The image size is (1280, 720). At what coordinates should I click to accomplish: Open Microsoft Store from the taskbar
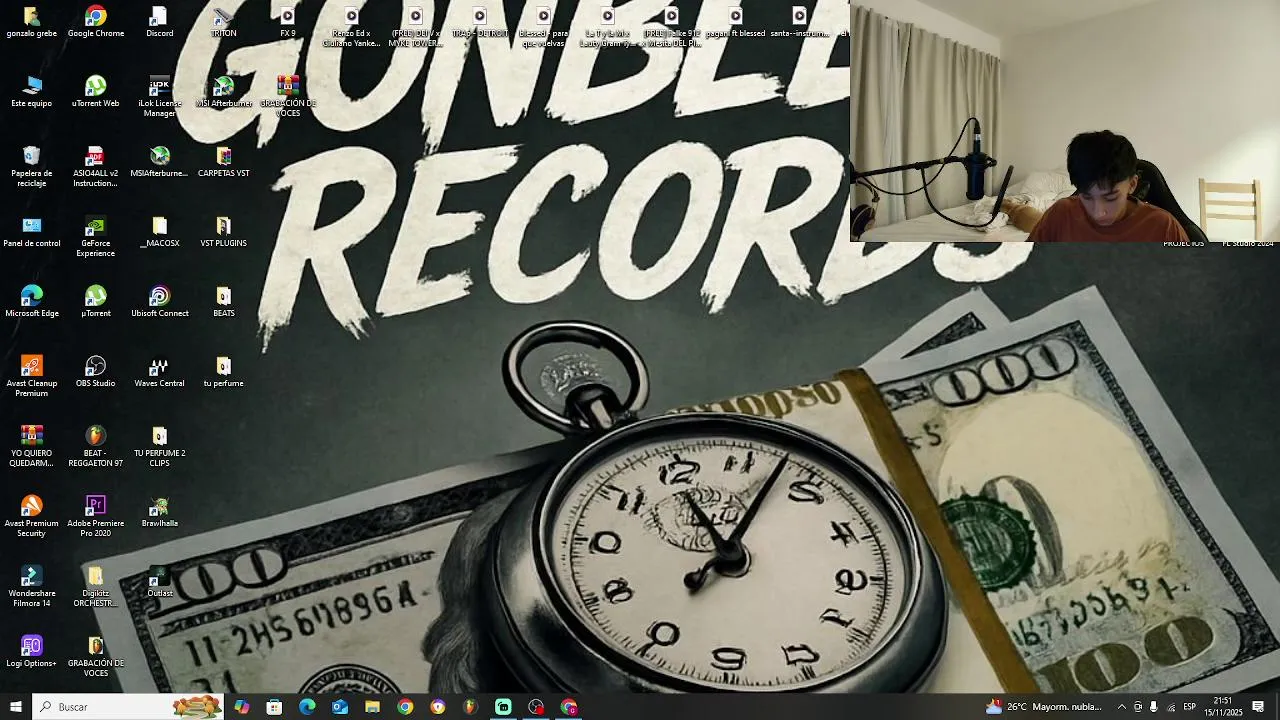[274, 707]
